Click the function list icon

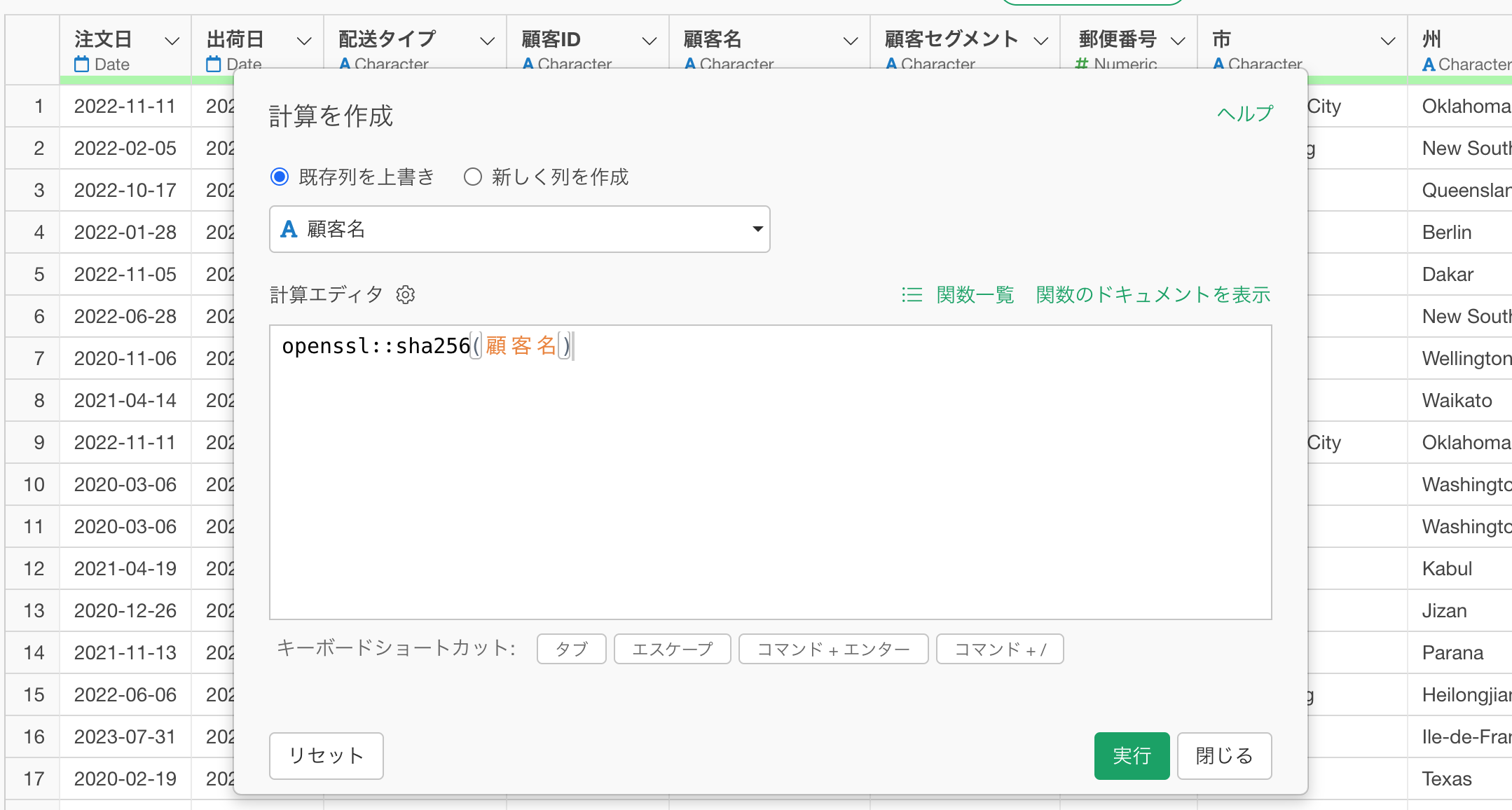tap(912, 295)
